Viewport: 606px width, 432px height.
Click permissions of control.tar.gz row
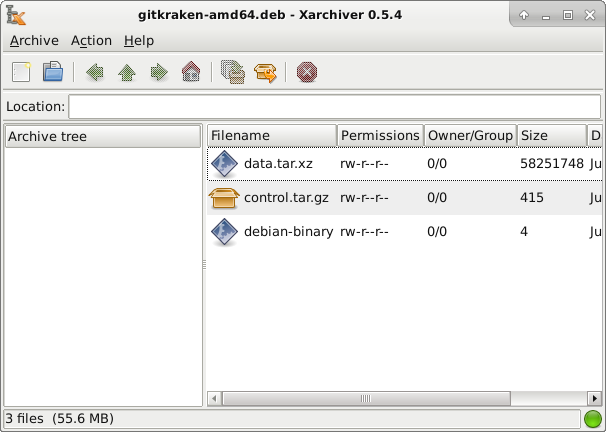[364, 198]
